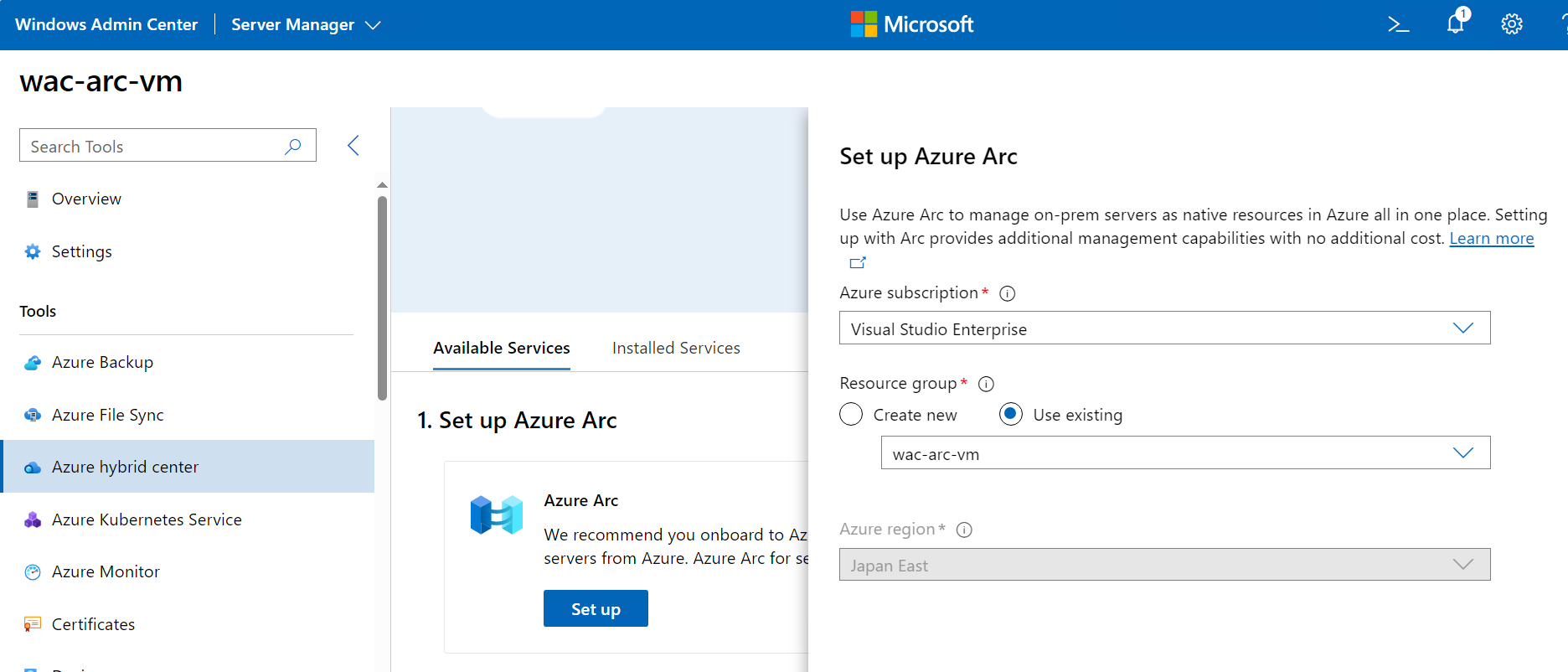Screen dimensions: 1568x672
Task: Open the Azure subscription dropdown
Action: pyautogui.click(x=1164, y=328)
